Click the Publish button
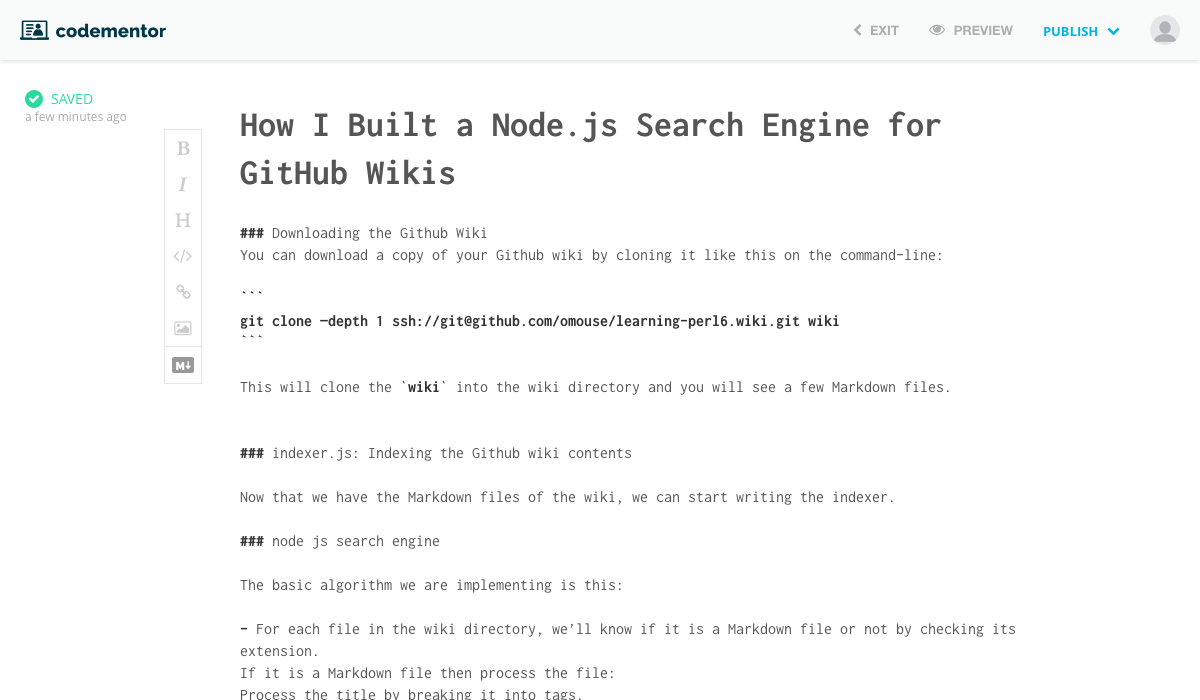Viewport: 1200px width, 700px height. click(1070, 31)
